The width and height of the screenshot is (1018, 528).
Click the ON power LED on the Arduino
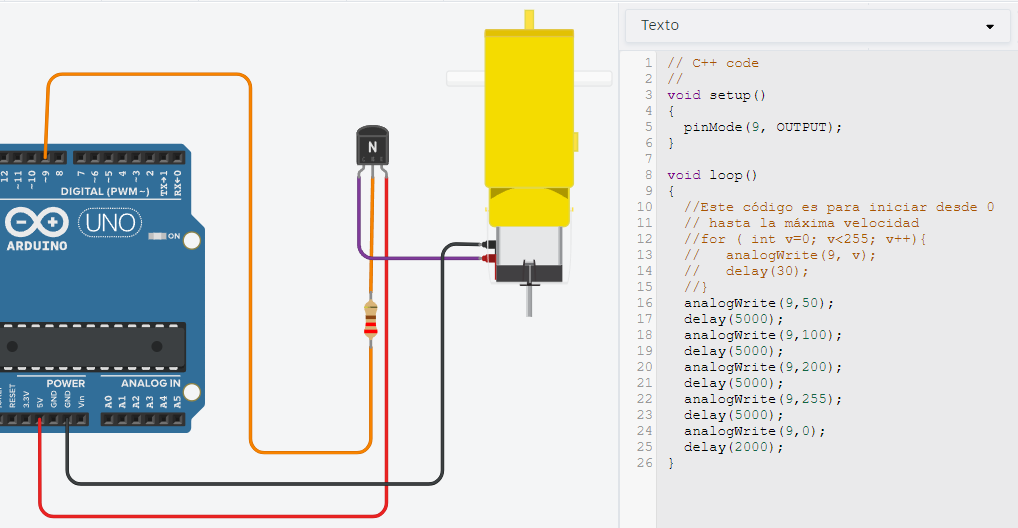click(x=157, y=237)
